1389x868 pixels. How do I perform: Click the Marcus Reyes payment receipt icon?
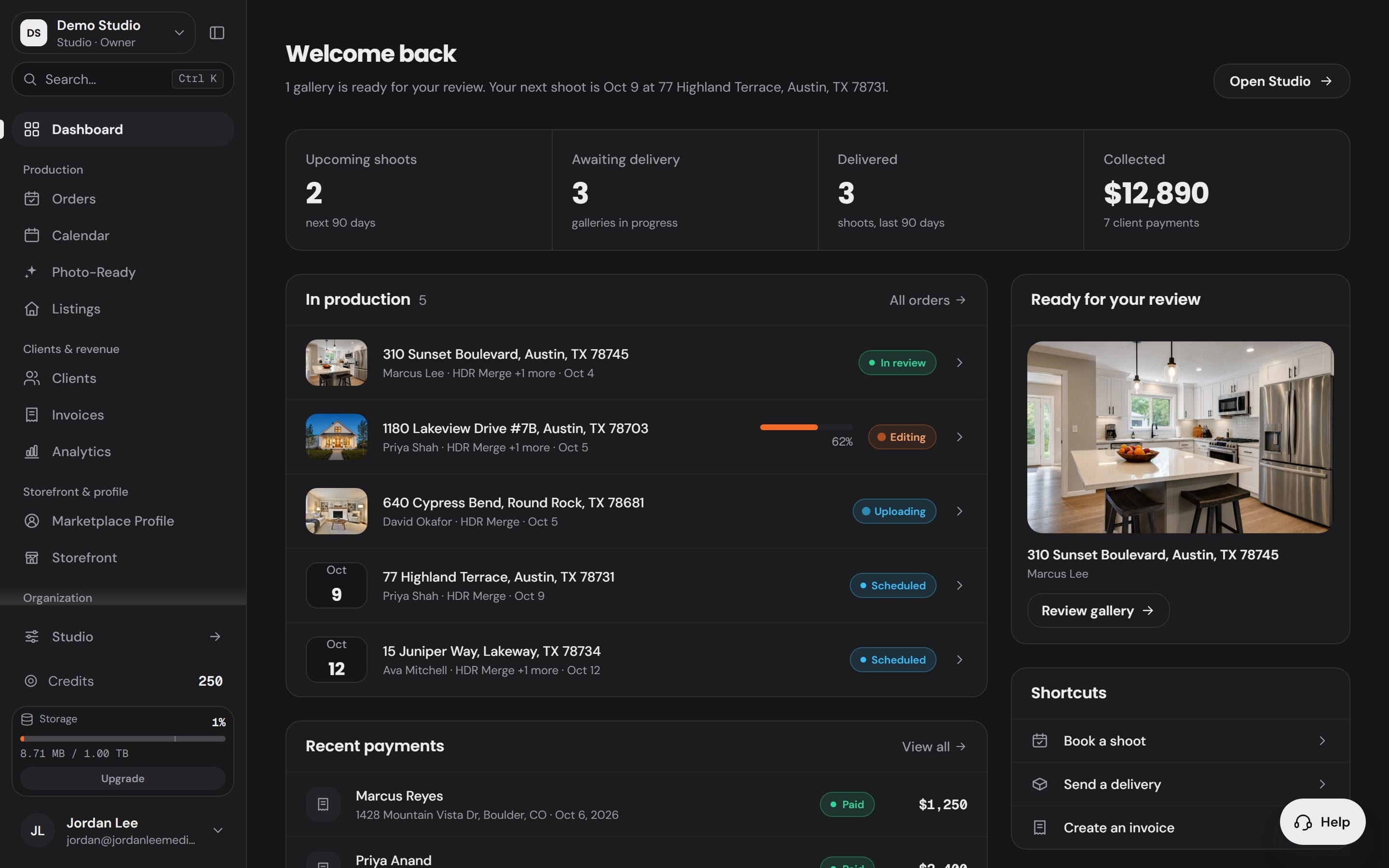pos(323,804)
